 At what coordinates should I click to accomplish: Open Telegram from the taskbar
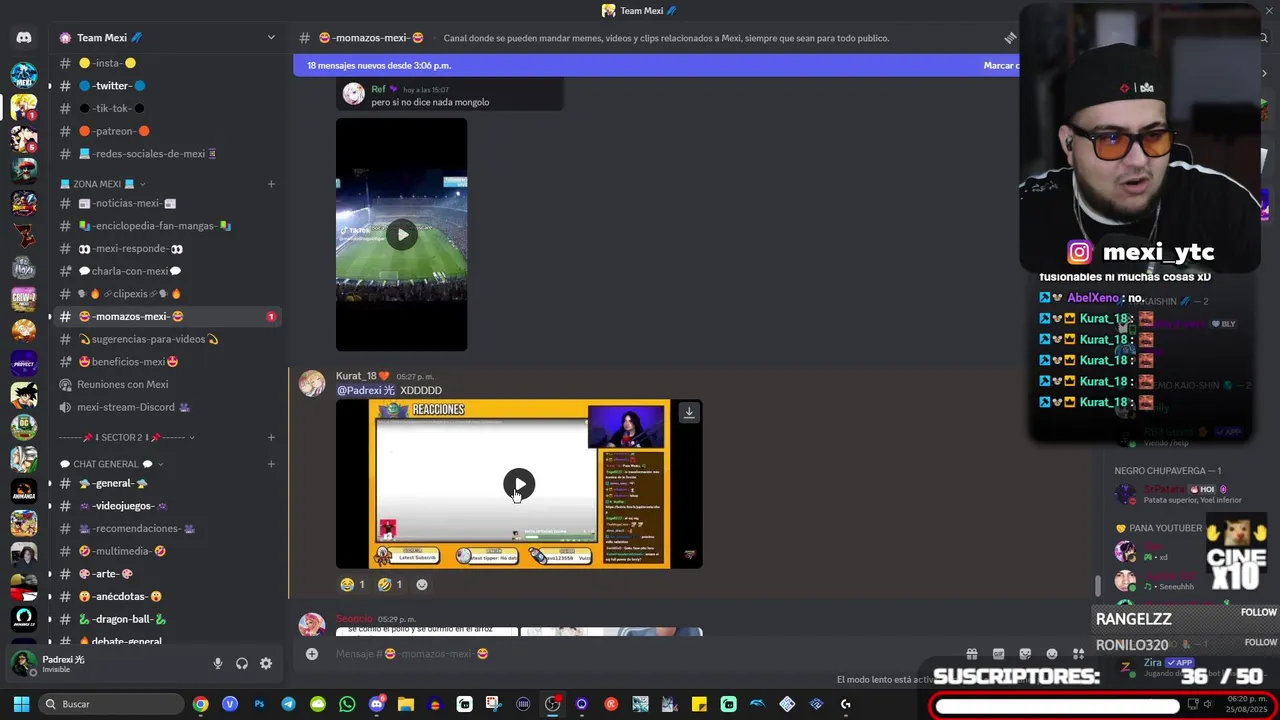click(288, 704)
